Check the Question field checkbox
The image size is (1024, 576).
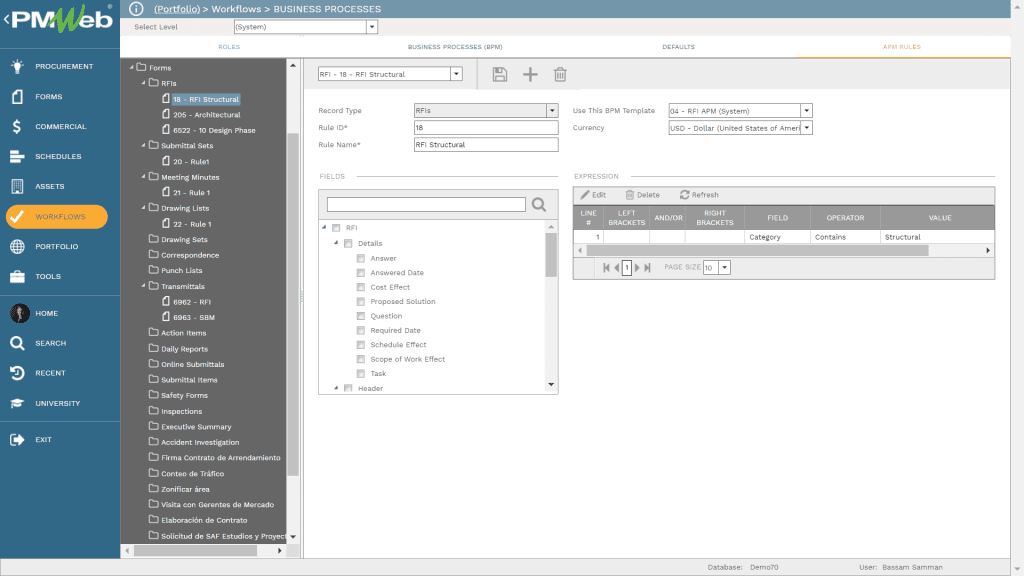(x=360, y=315)
